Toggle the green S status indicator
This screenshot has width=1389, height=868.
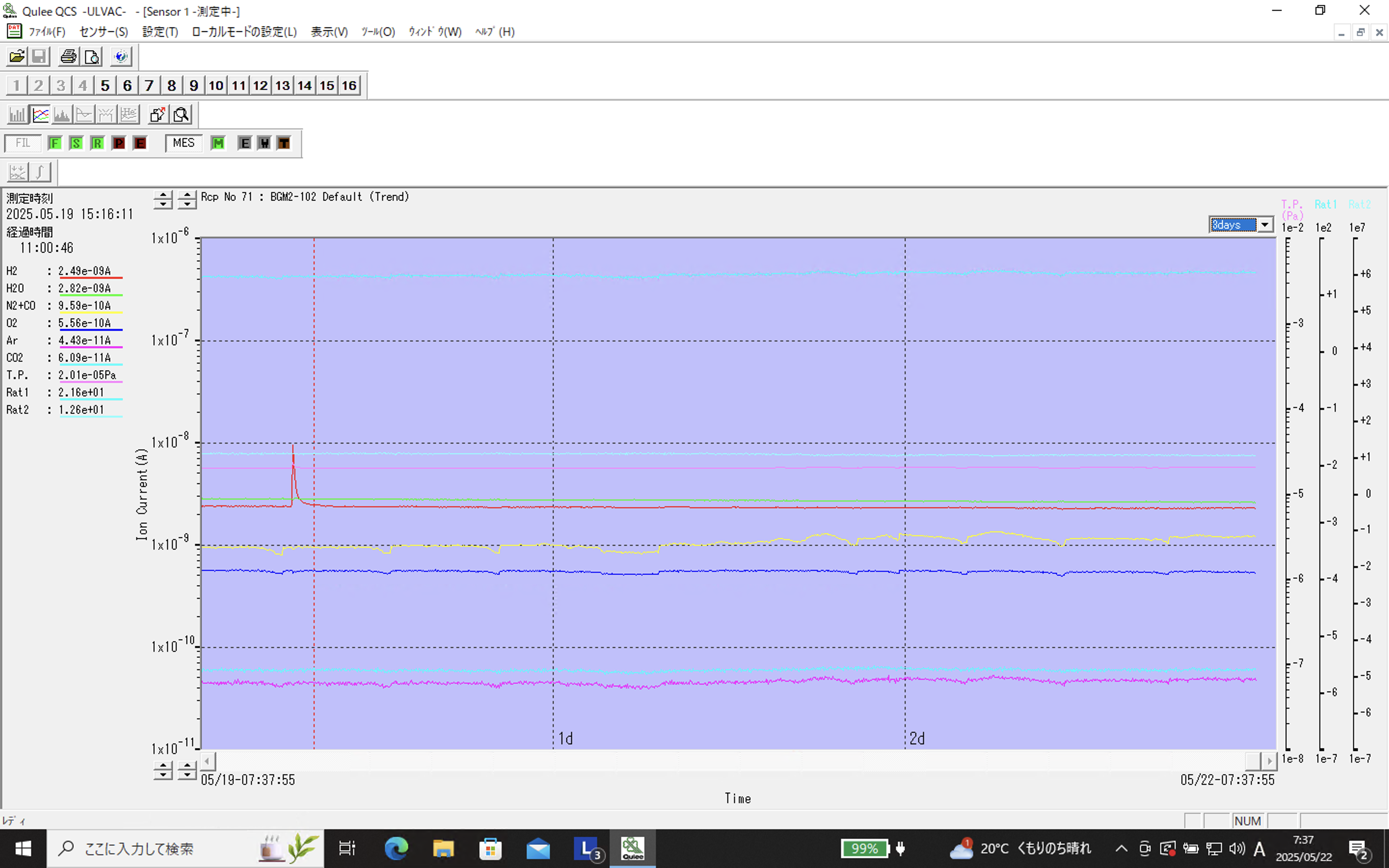pos(76,143)
